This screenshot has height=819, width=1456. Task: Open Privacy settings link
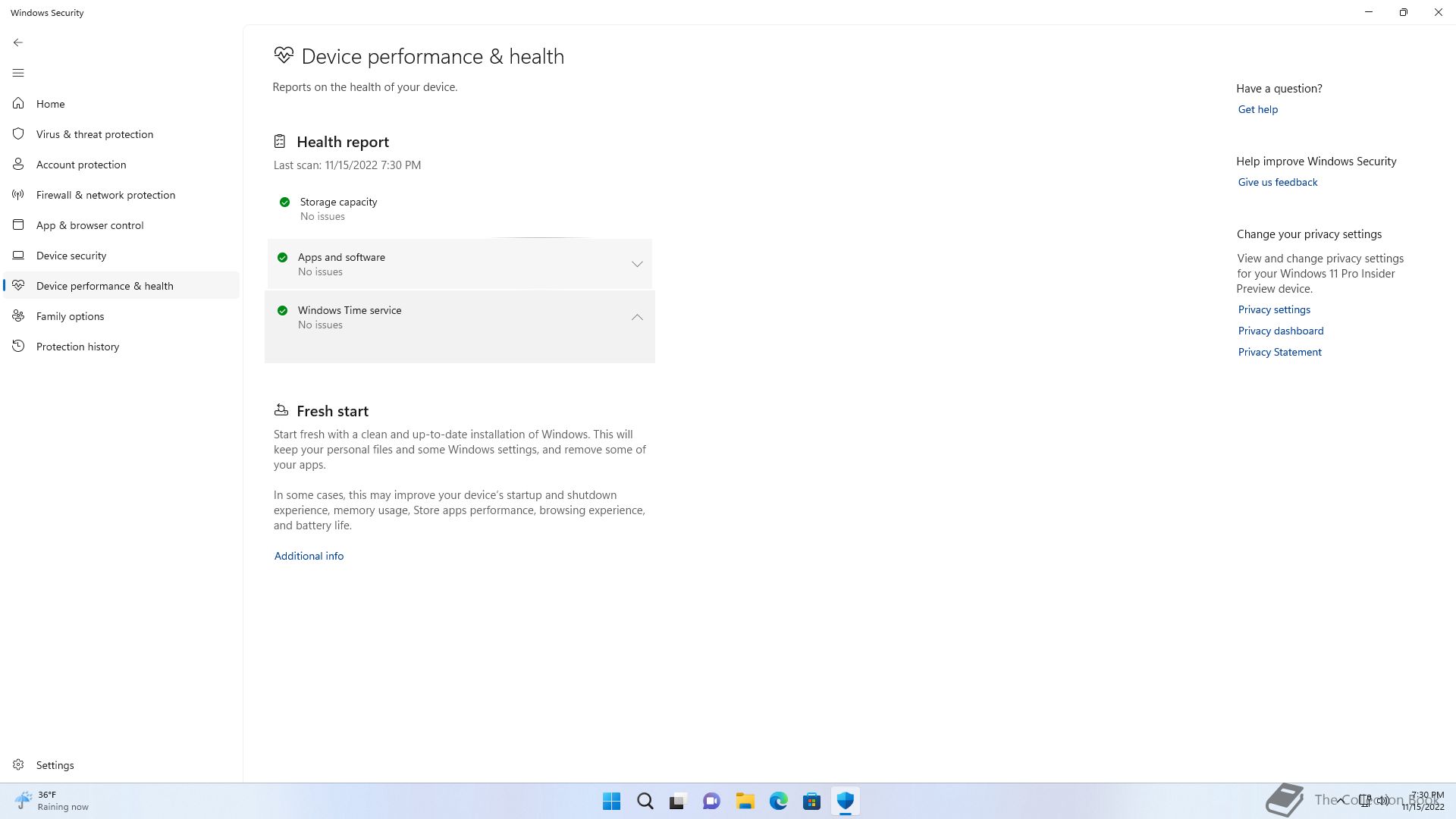click(1274, 309)
